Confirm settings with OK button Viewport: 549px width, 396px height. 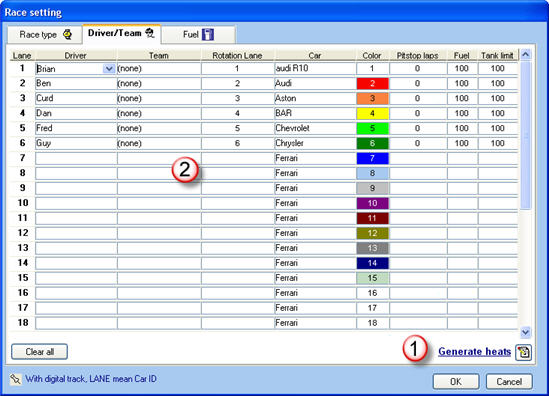(456, 381)
